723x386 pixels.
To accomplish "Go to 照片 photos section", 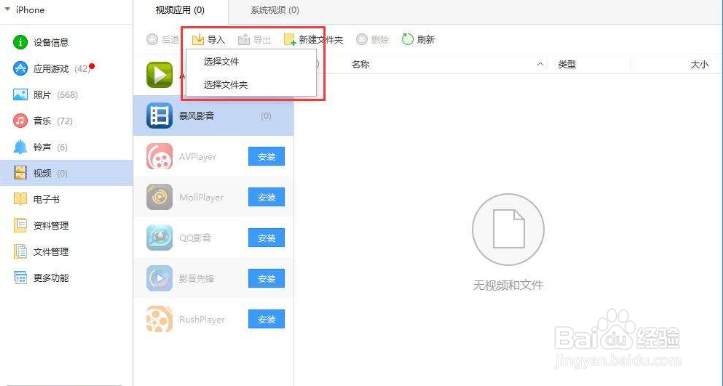I will click(66, 95).
